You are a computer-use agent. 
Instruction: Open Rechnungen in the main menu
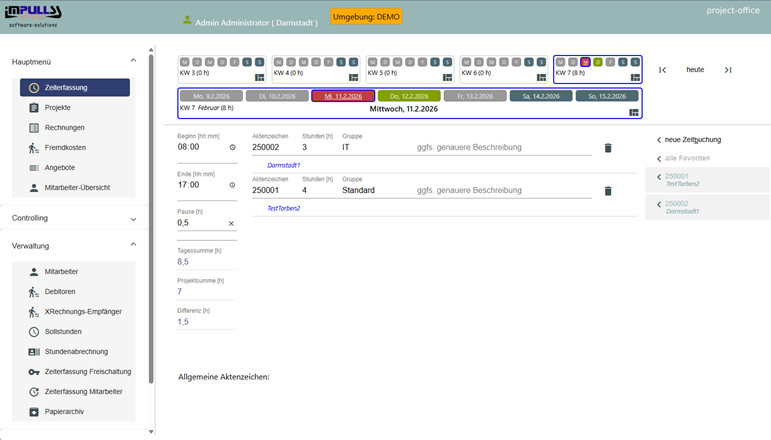pyautogui.click(x=64, y=127)
